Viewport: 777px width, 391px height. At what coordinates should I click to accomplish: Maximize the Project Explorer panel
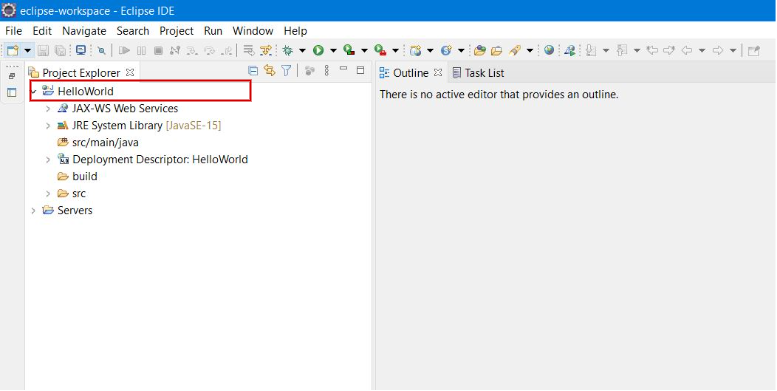361,70
